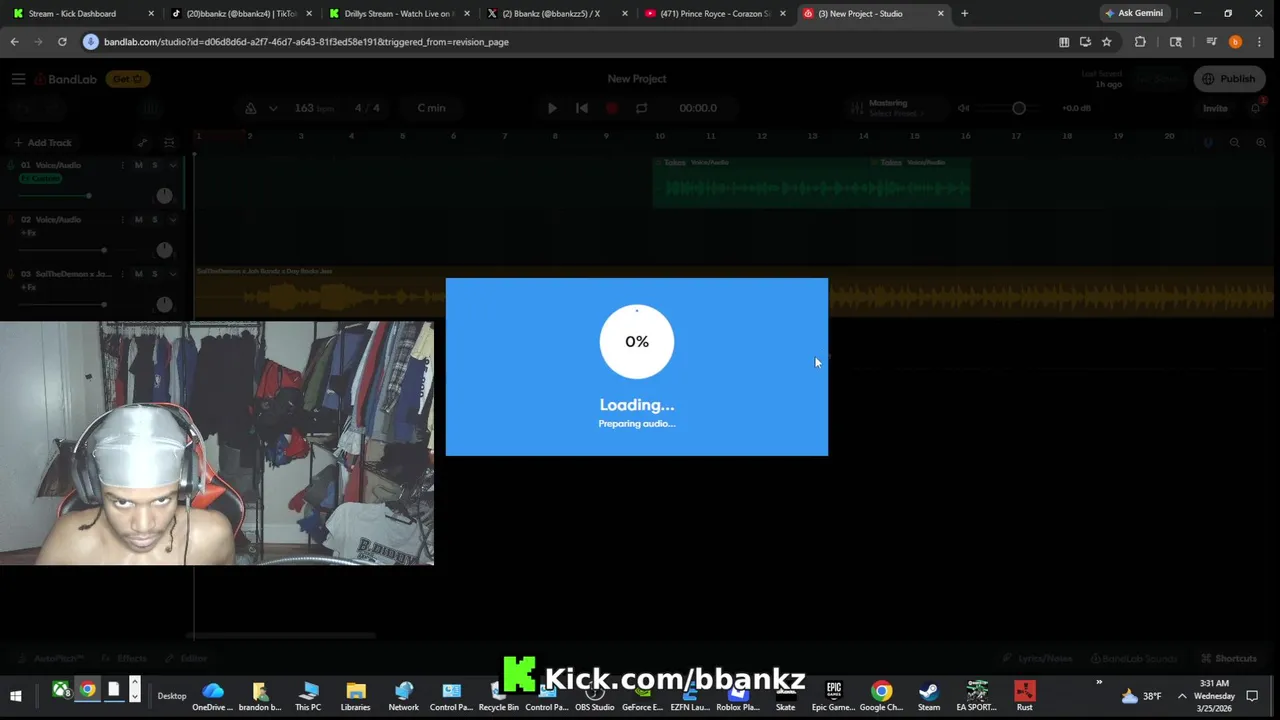Open the Shortcuts panel at bottom

point(1229,658)
